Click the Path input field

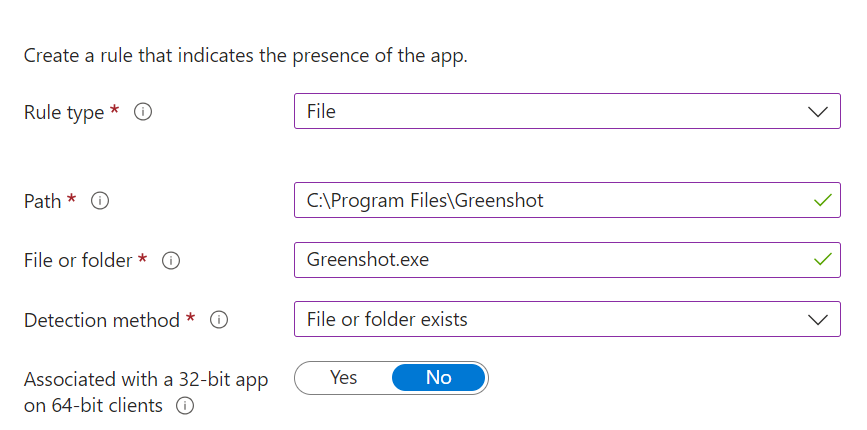pyautogui.click(x=567, y=200)
